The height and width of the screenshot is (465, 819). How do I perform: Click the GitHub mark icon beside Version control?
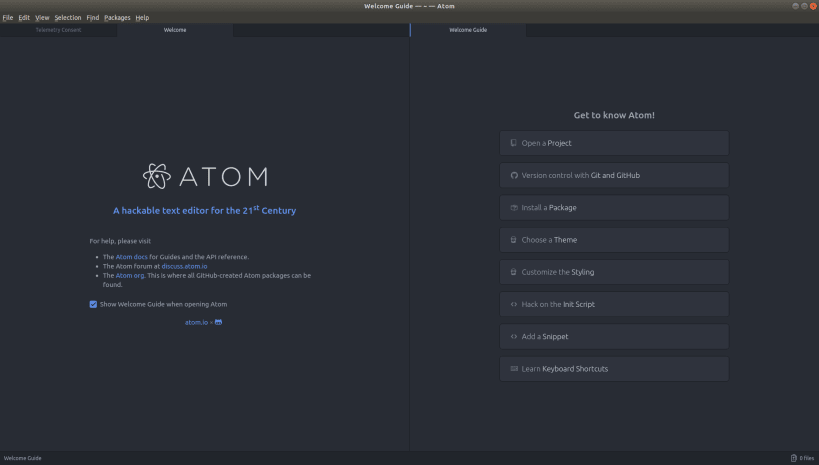coord(514,176)
